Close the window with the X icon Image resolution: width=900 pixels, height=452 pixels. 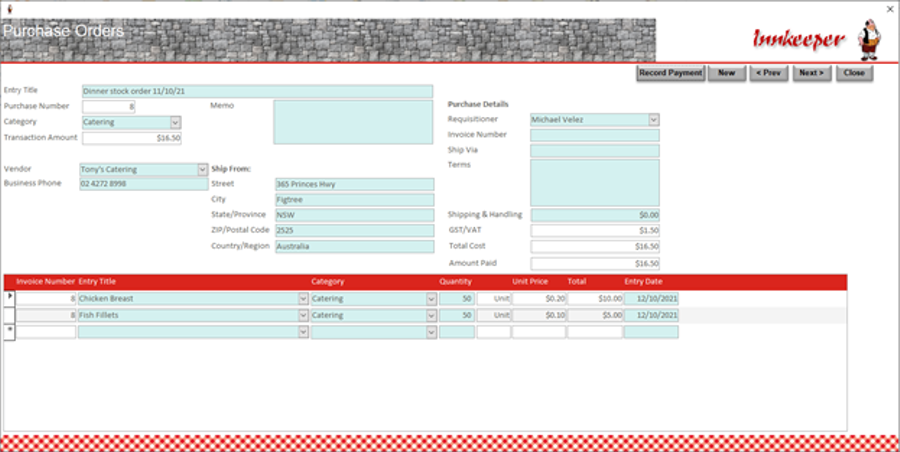coord(890,9)
